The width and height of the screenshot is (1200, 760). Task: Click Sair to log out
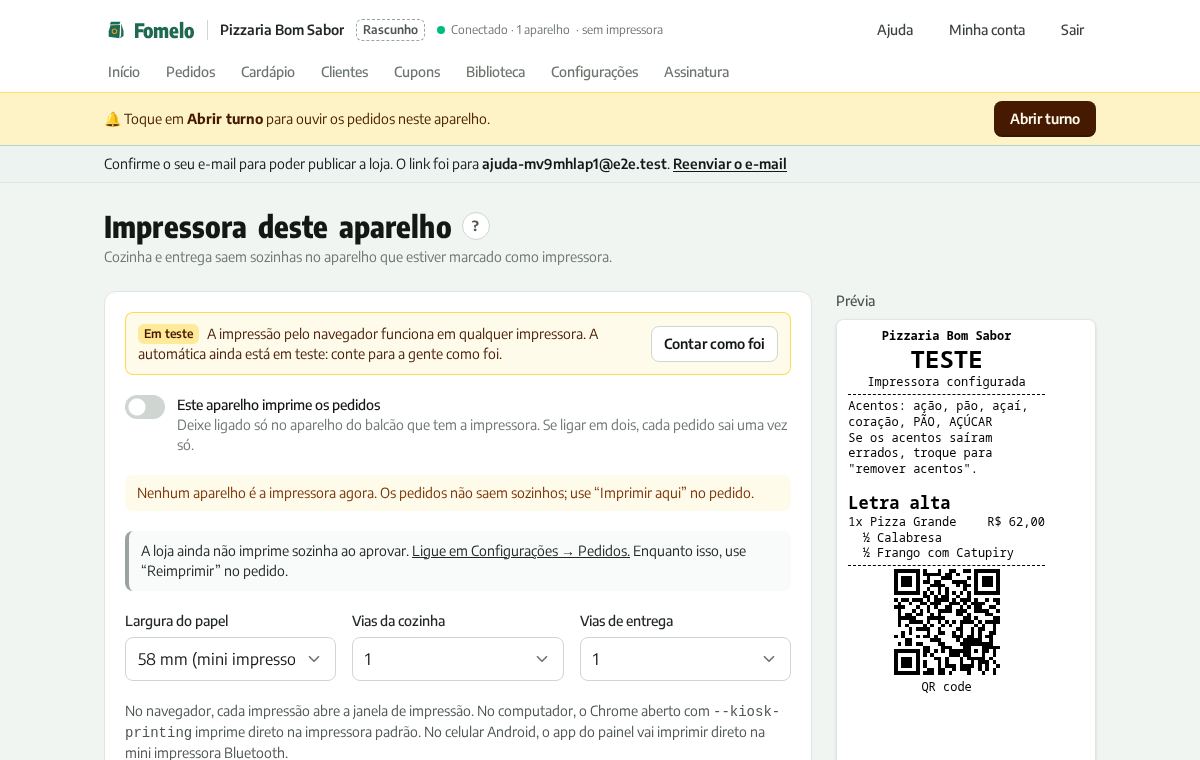(x=1072, y=30)
